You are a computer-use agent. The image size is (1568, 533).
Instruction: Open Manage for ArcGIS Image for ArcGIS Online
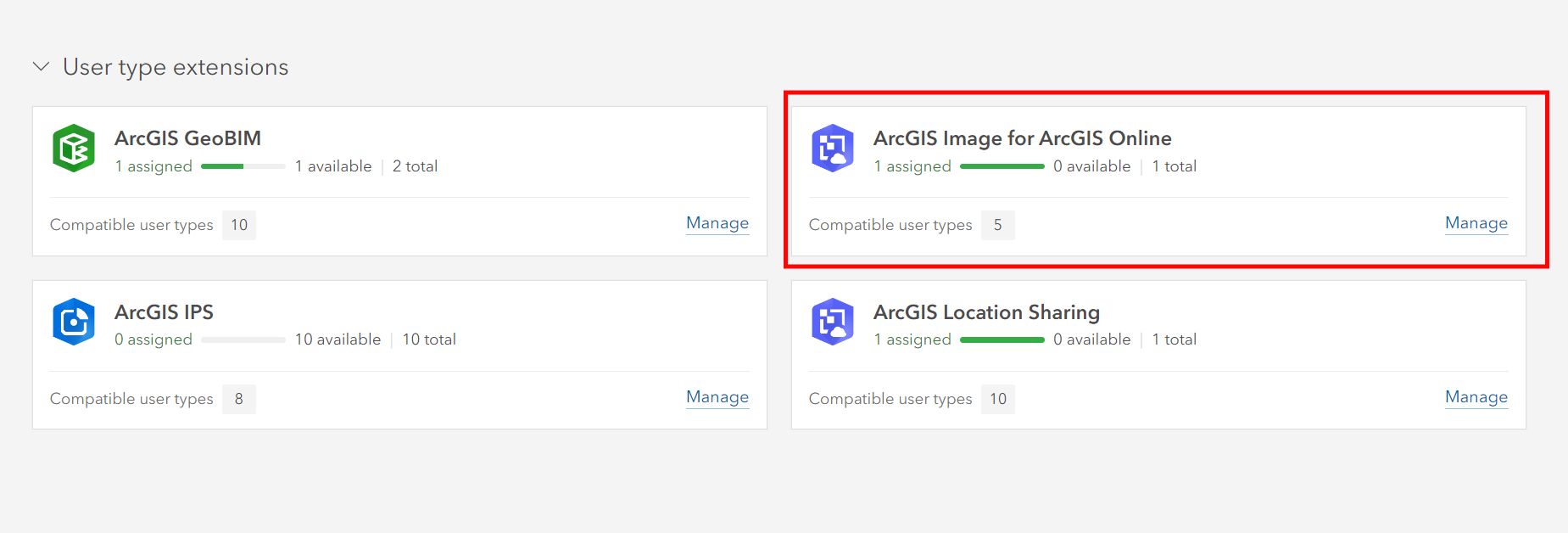pyautogui.click(x=1476, y=223)
